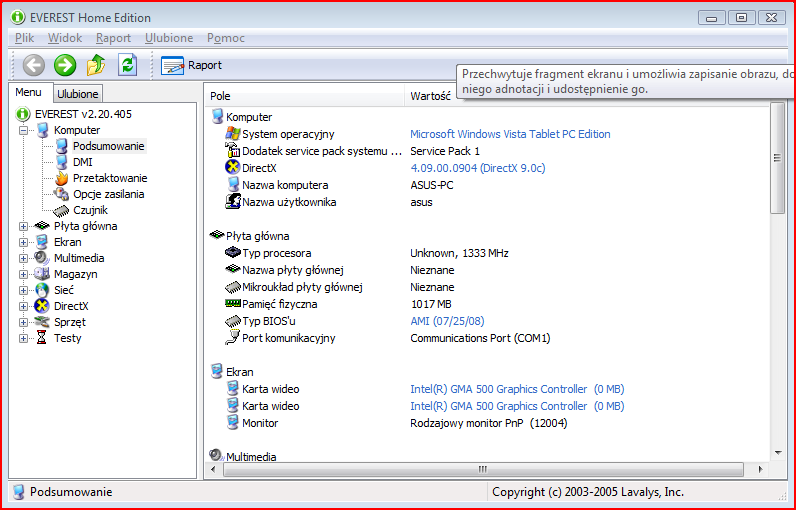Click the Magazyn drive icon in tree
The width and height of the screenshot is (796, 510).
click(42, 274)
